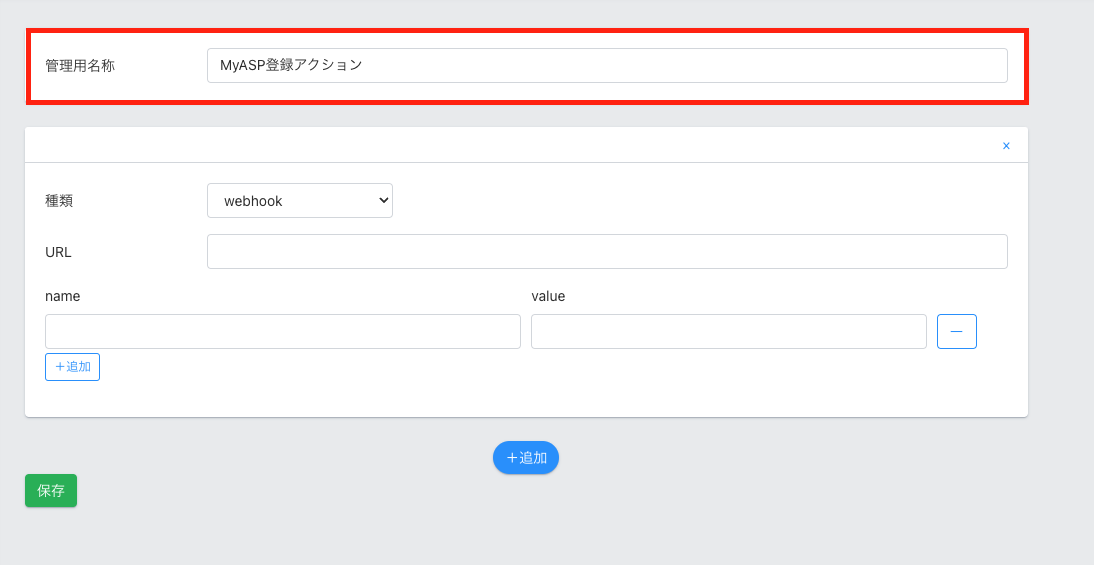
Task: Focus the name parameter input box
Action: [282, 332]
